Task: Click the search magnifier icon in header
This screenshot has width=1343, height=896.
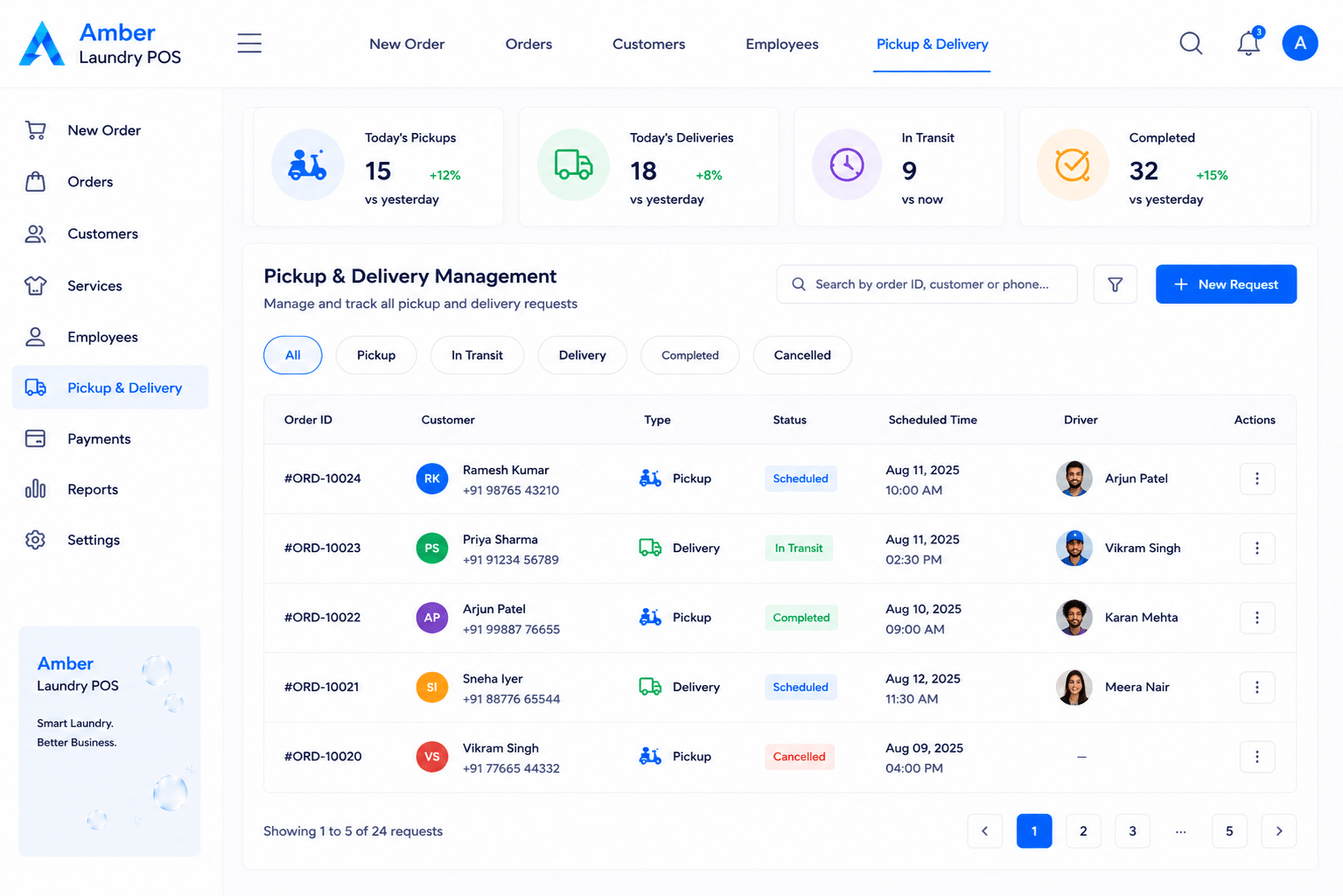Action: click(1191, 43)
